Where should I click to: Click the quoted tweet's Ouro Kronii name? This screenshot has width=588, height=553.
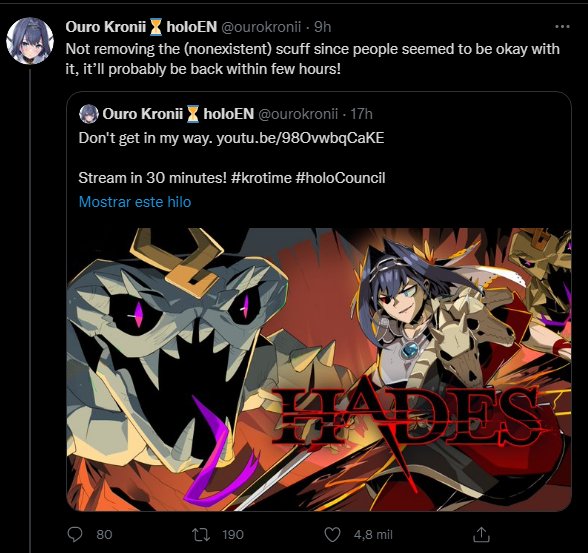click(142, 114)
